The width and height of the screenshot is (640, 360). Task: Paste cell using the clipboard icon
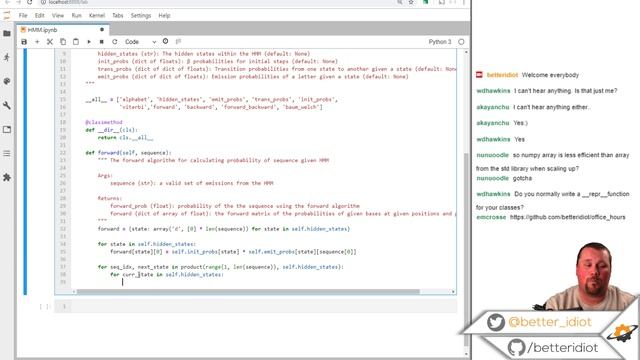(76, 42)
